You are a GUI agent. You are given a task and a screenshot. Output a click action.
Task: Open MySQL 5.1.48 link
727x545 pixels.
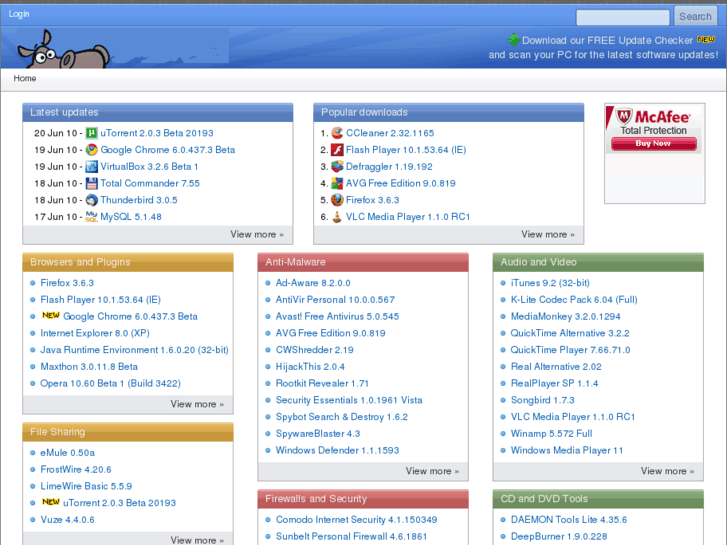tap(131, 217)
